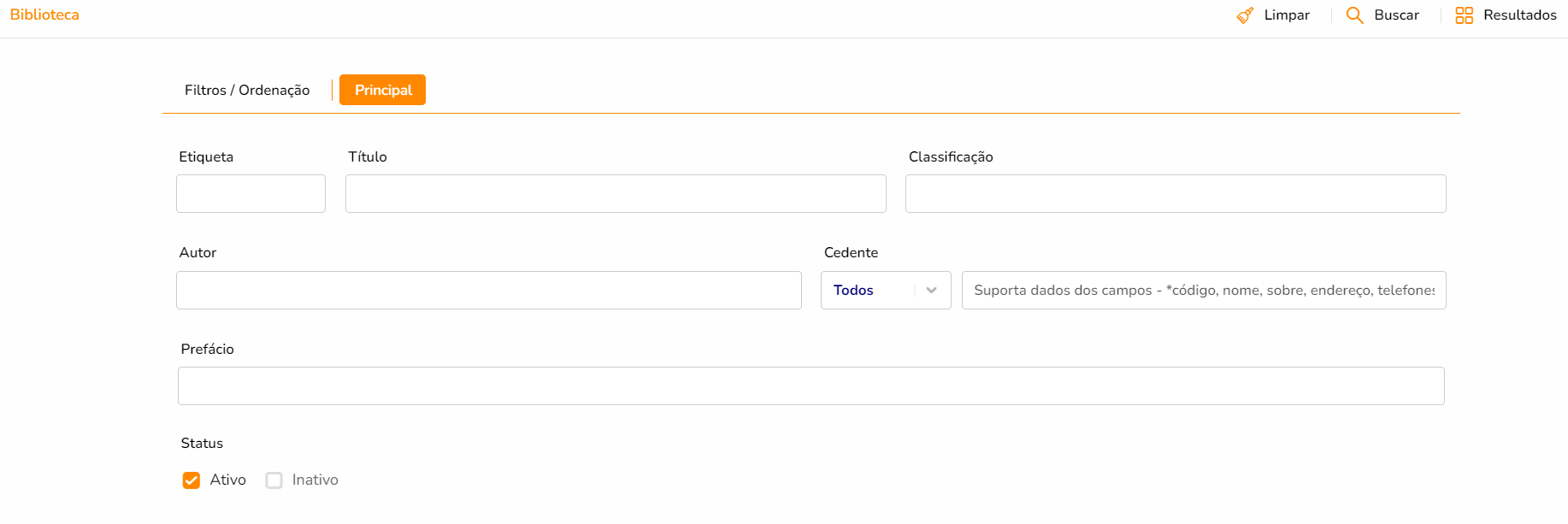Click inside the Autor field
This screenshot has height=524, width=1568.
(488, 291)
